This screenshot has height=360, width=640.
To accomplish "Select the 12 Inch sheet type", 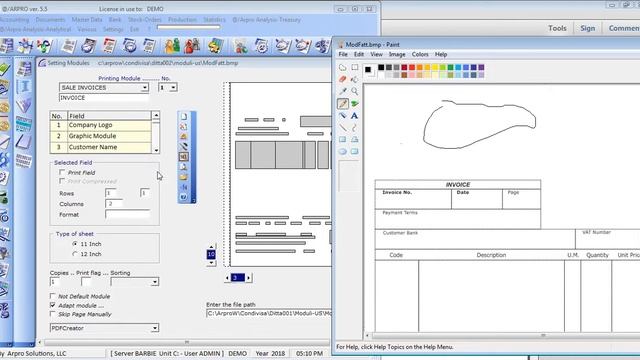I will tap(75, 254).
